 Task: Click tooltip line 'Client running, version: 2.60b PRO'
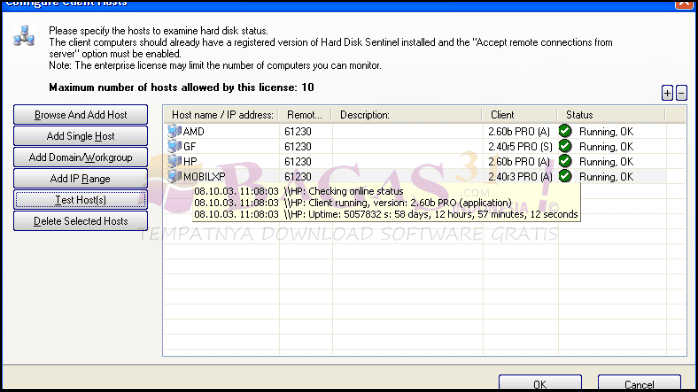click(353, 203)
